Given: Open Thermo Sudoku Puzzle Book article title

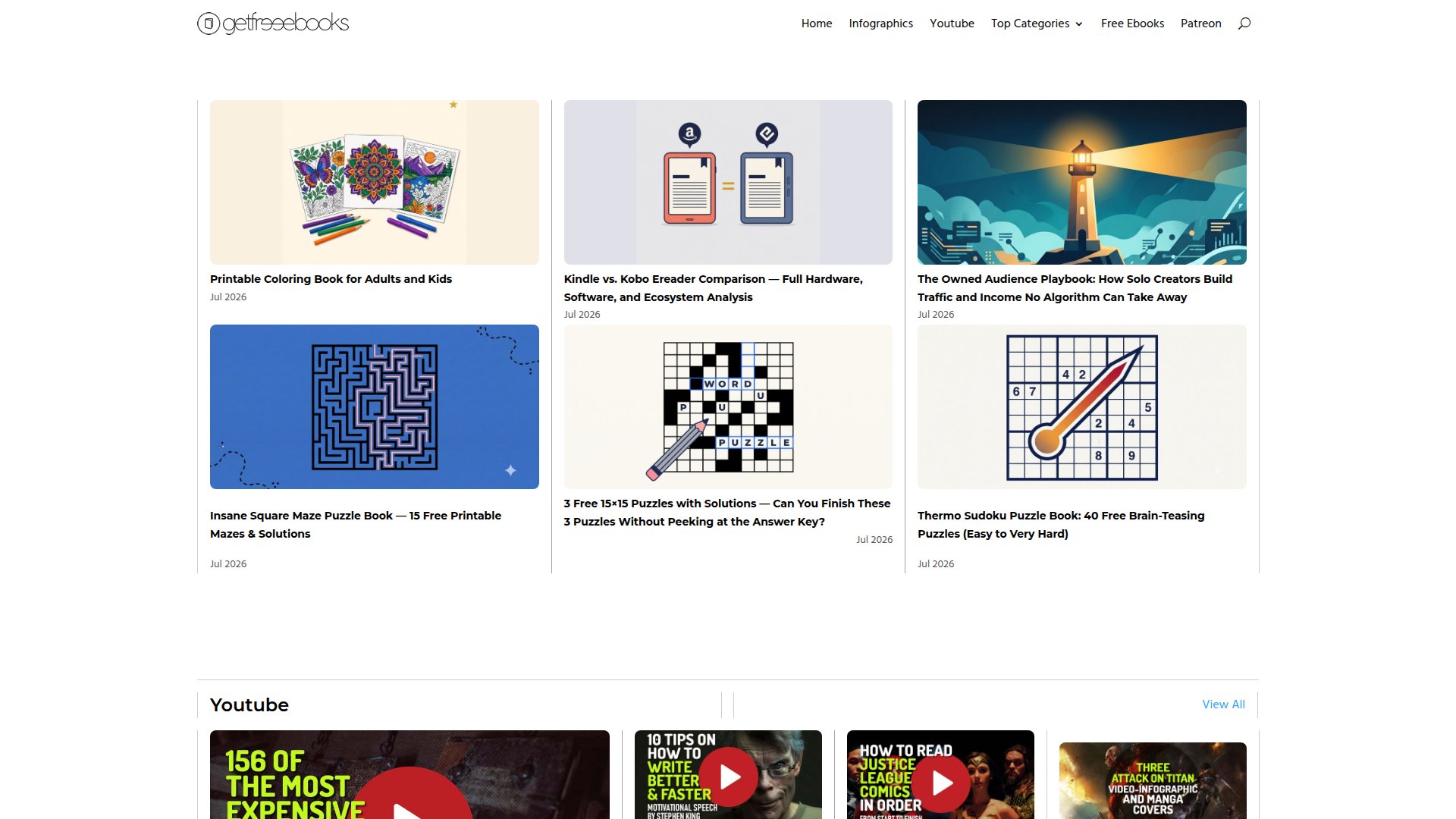Looking at the screenshot, I should [x=1061, y=525].
